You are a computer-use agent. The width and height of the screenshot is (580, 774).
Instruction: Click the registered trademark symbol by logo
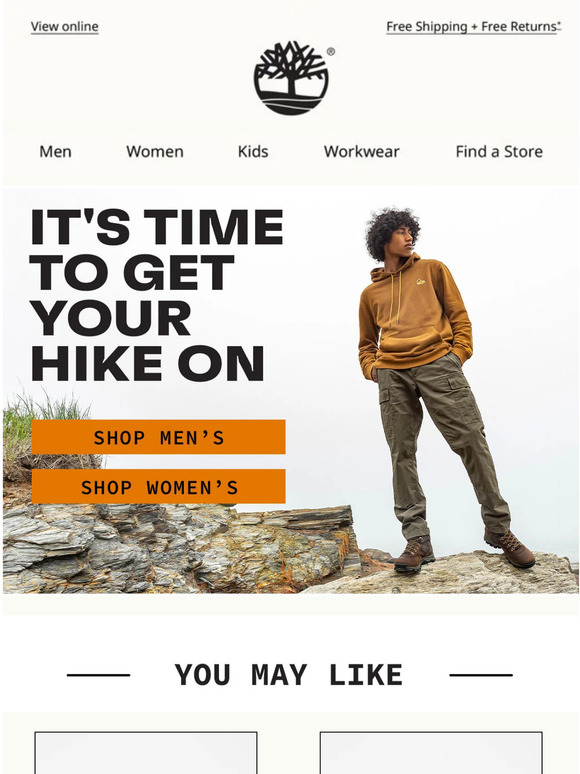[331, 51]
